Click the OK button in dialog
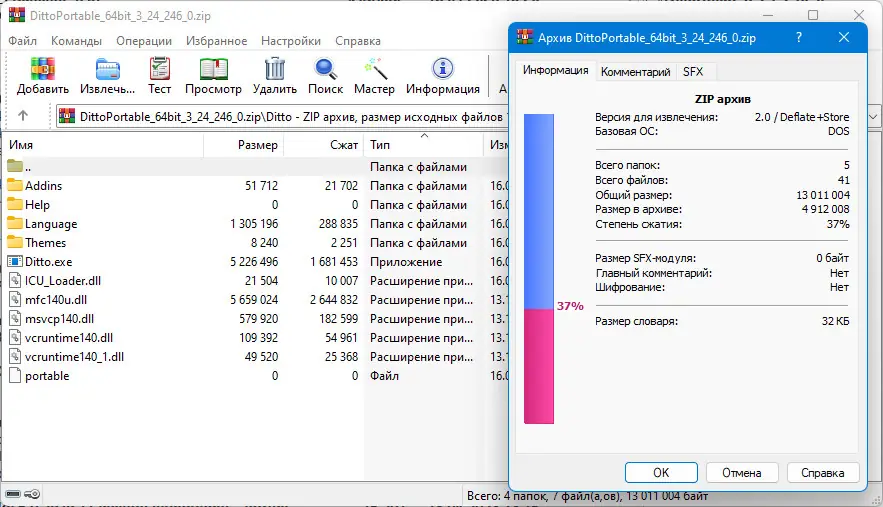 (x=661, y=473)
